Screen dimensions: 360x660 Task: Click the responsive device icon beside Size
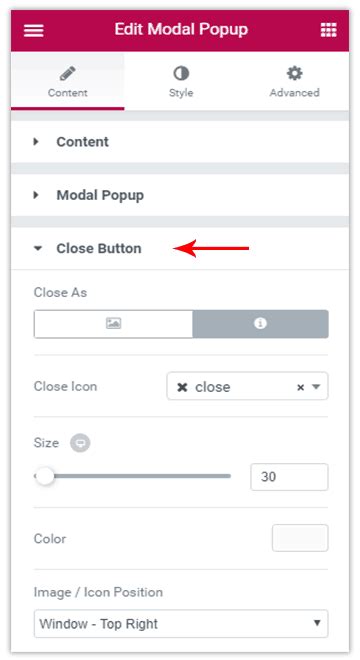(80, 443)
